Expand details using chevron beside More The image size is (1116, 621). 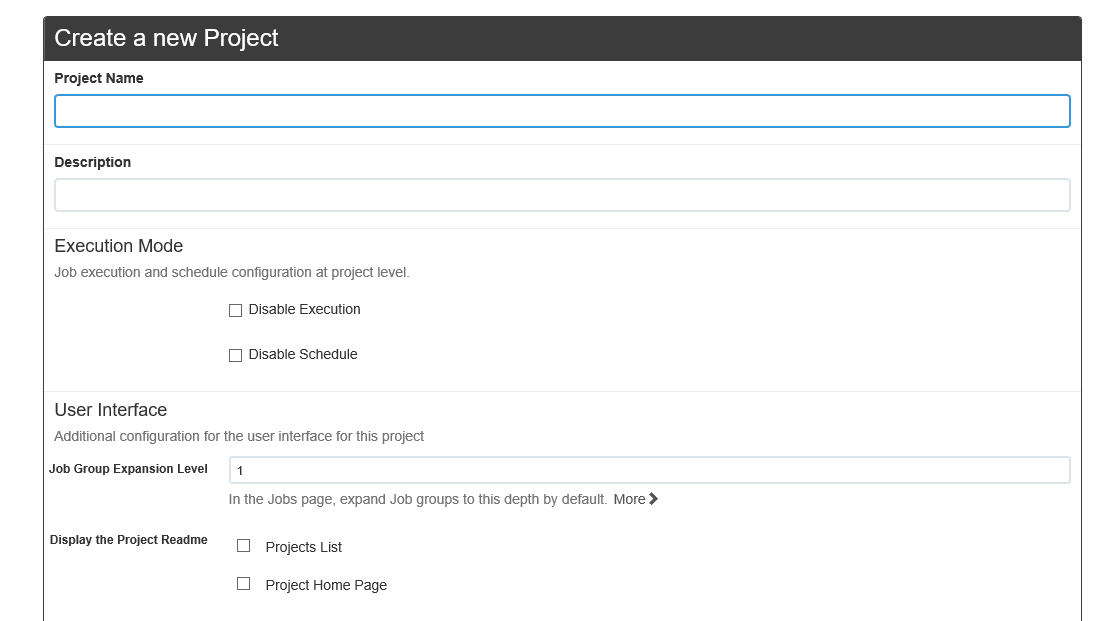[x=654, y=499]
